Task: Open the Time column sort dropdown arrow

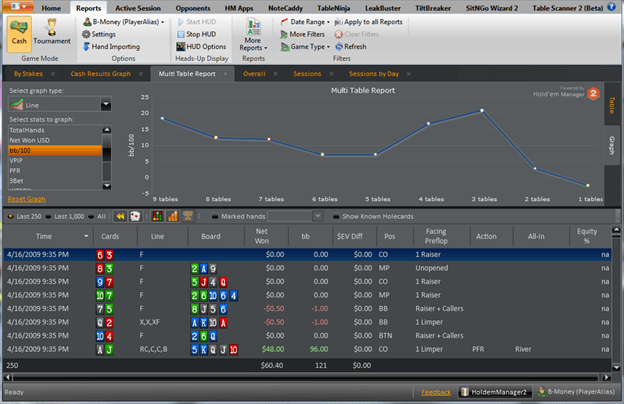Action: point(86,236)
